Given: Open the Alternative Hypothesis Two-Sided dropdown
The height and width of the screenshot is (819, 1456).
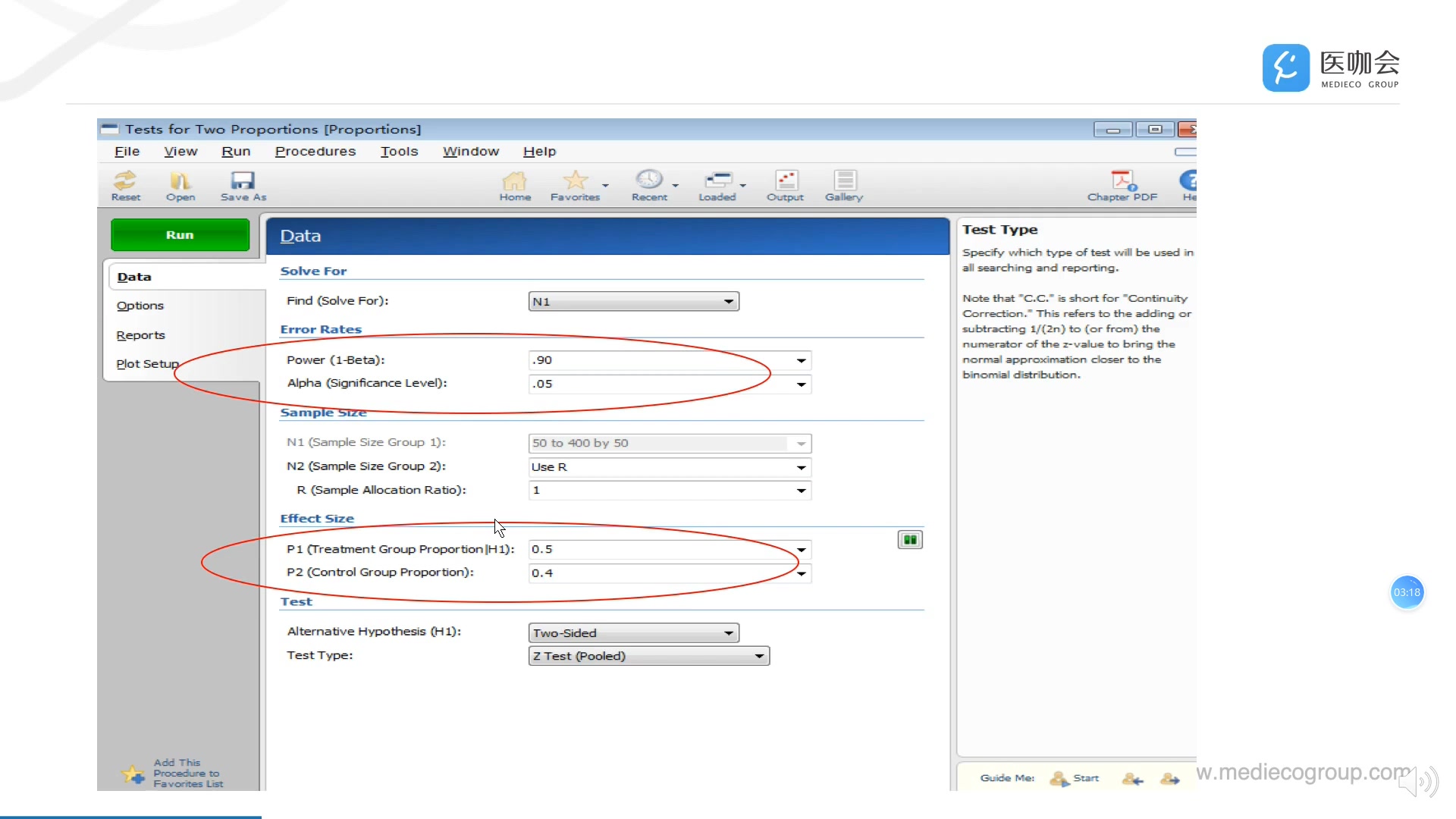Looking at the screenshot, I should tap(728, 632).
